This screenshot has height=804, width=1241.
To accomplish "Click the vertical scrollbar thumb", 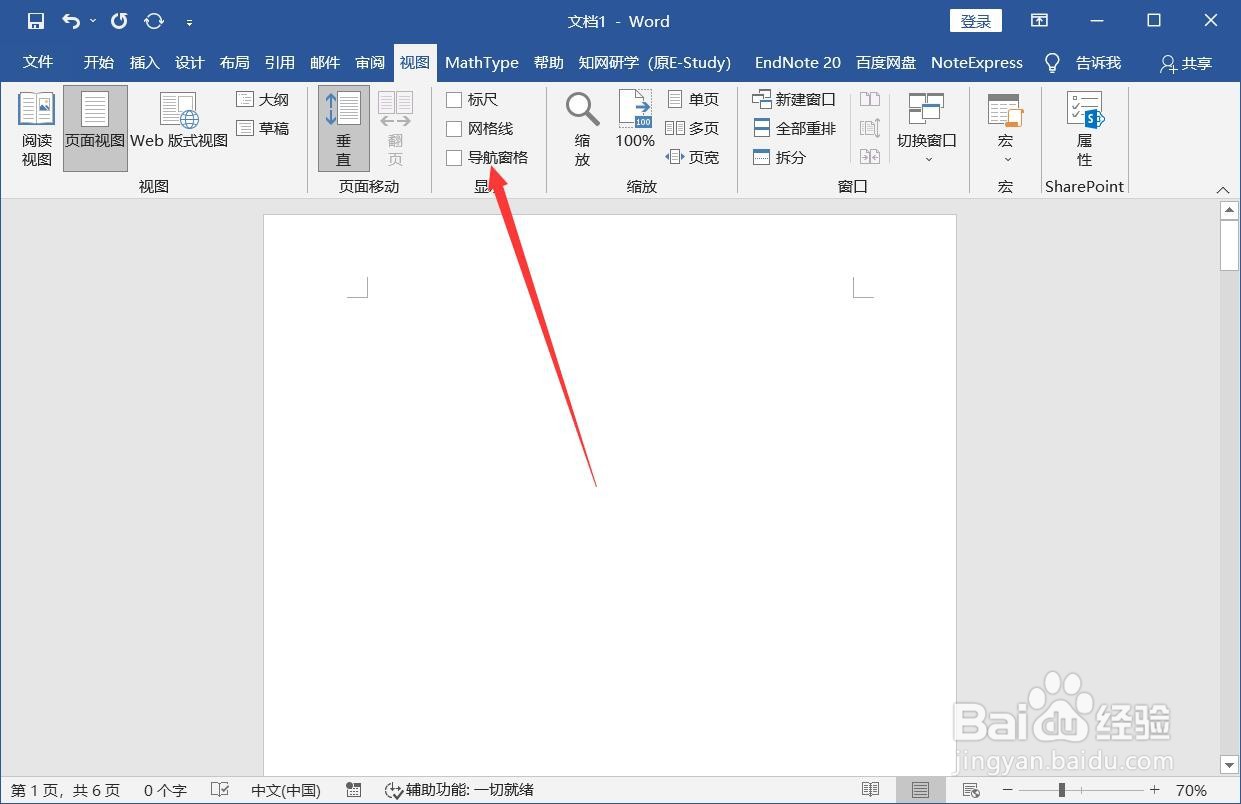I will pos(1230,246).
